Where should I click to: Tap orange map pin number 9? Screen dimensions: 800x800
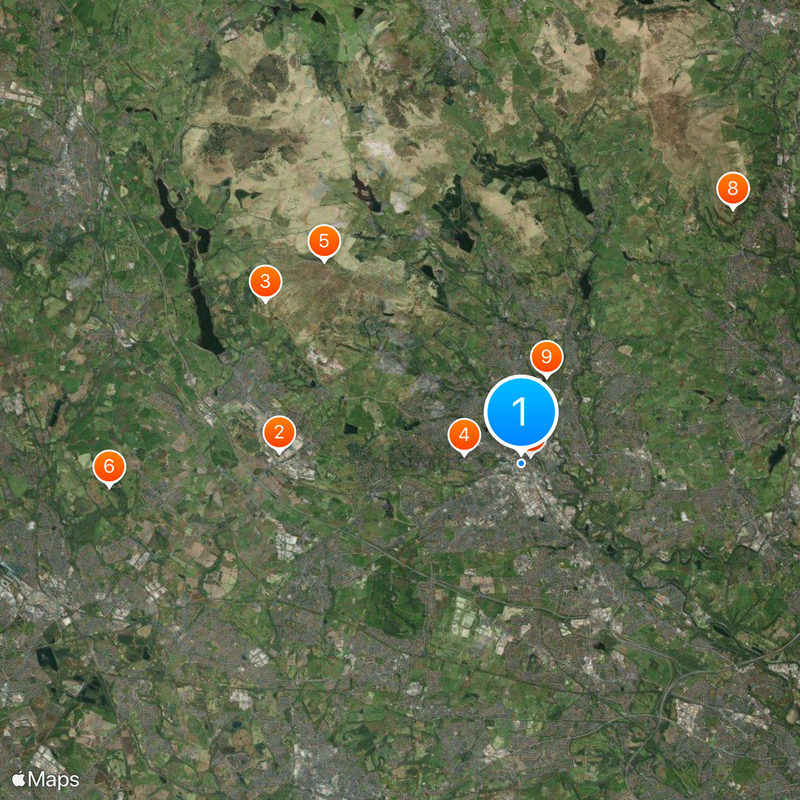[546, 357]
